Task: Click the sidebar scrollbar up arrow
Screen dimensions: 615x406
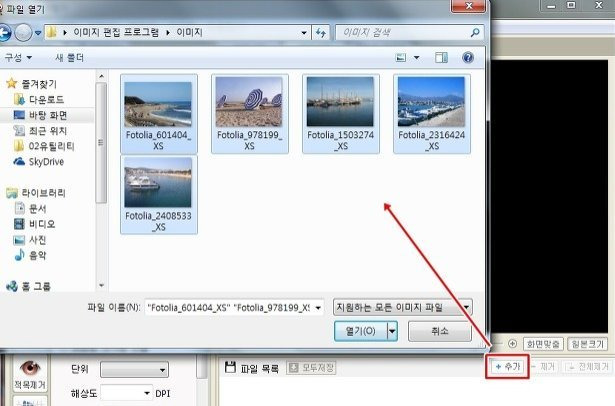Action: (x=102, y=76)
